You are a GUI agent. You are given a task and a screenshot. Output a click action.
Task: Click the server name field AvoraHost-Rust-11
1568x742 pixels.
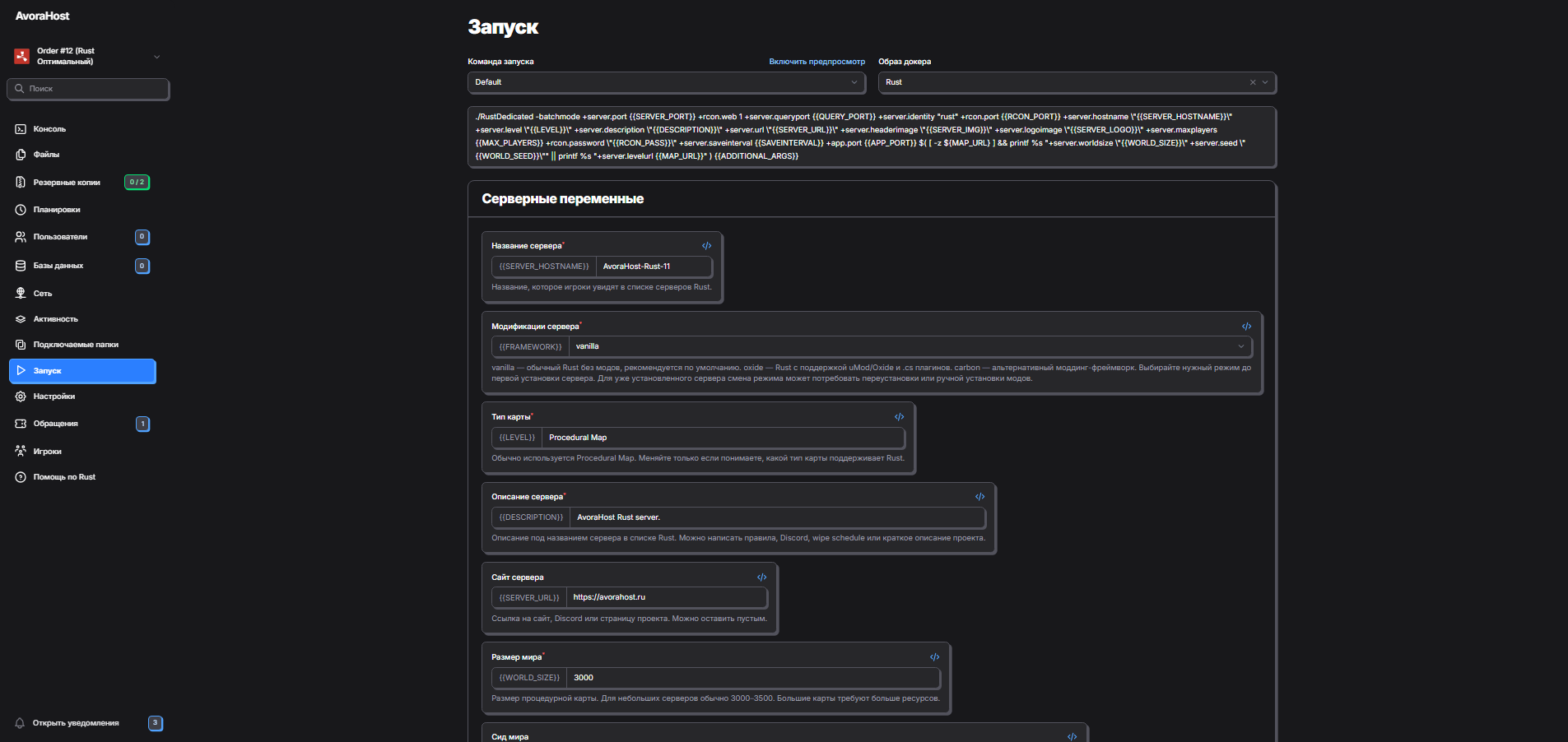(654, 267)
